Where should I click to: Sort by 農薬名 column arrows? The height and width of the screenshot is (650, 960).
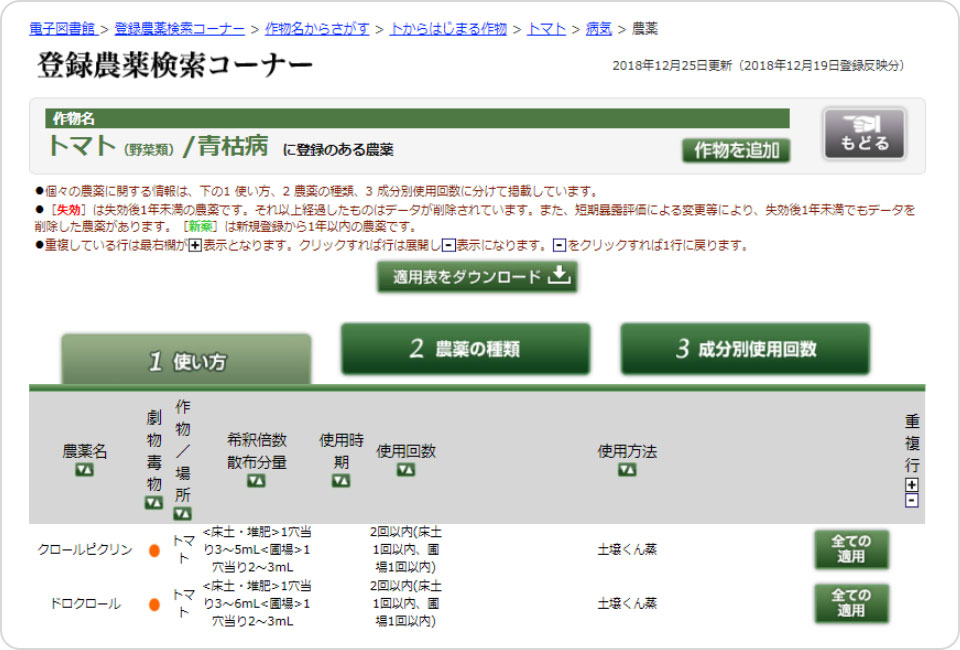[84, 470]
